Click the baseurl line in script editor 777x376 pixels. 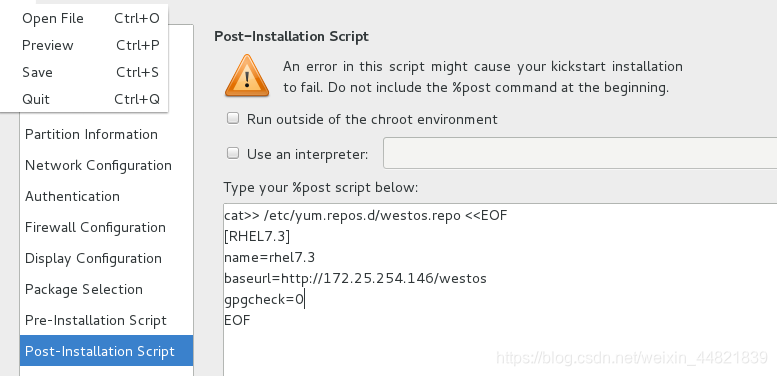point(355,278)
